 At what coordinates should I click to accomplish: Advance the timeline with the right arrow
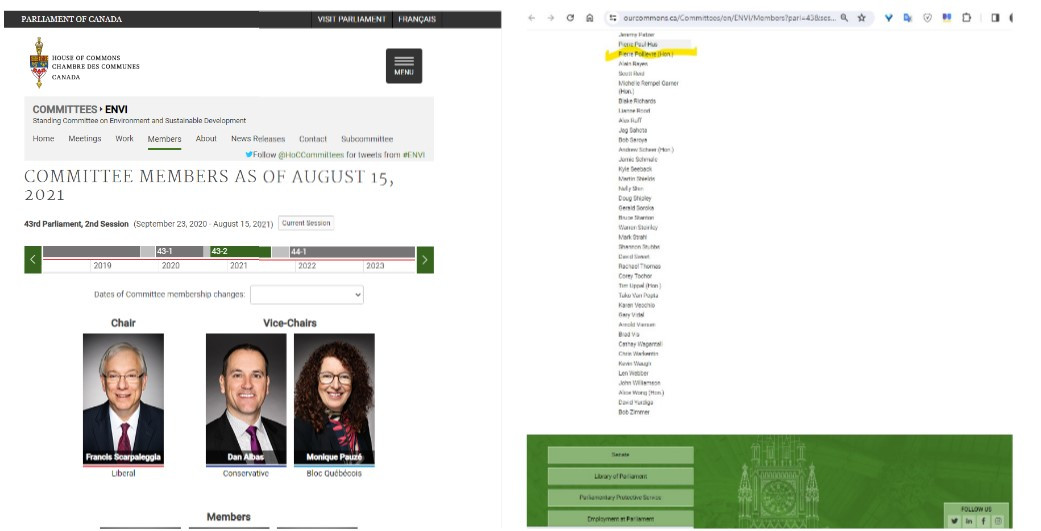(x=425, y=260)
